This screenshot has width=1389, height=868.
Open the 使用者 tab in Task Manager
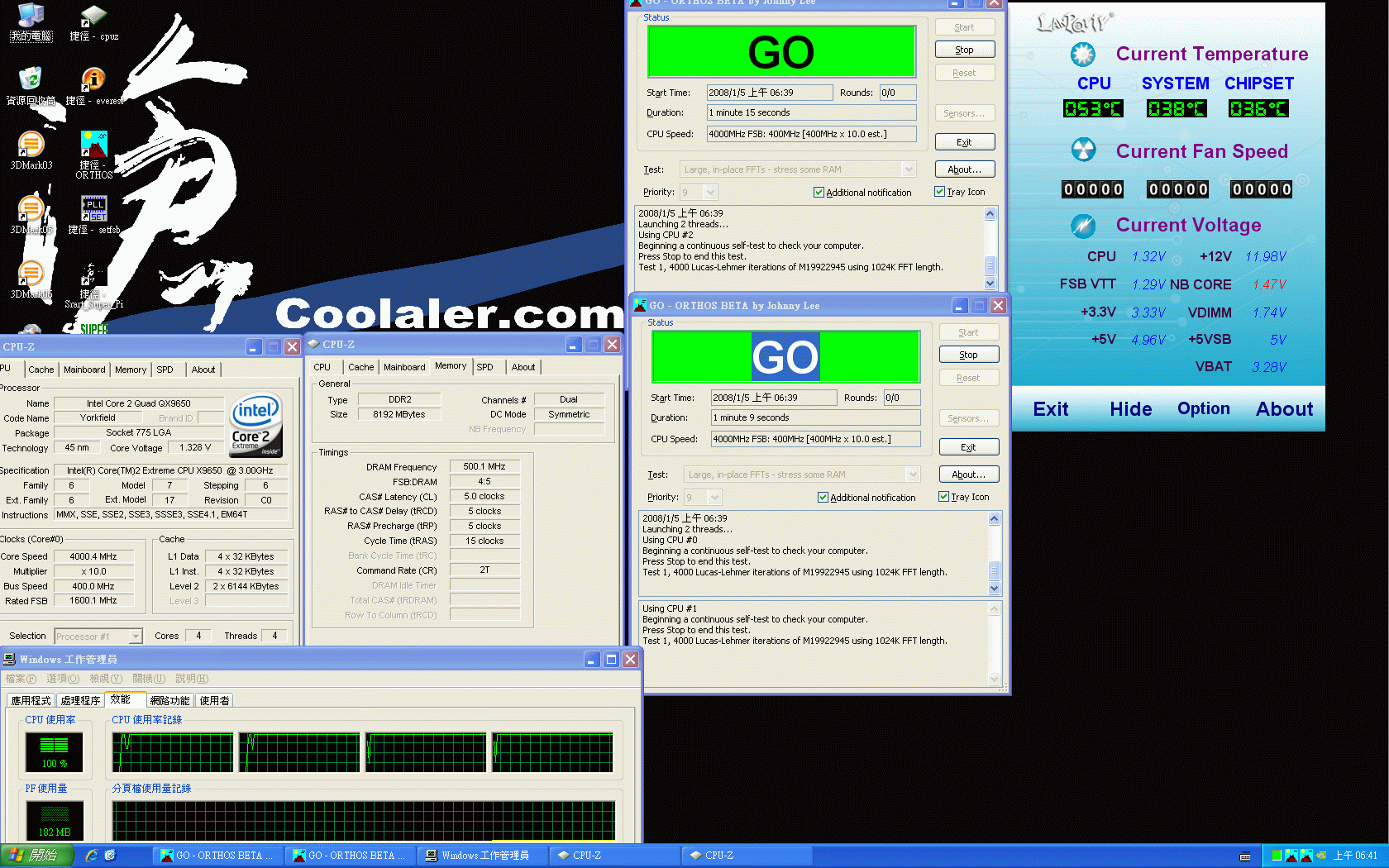(214, 700)
